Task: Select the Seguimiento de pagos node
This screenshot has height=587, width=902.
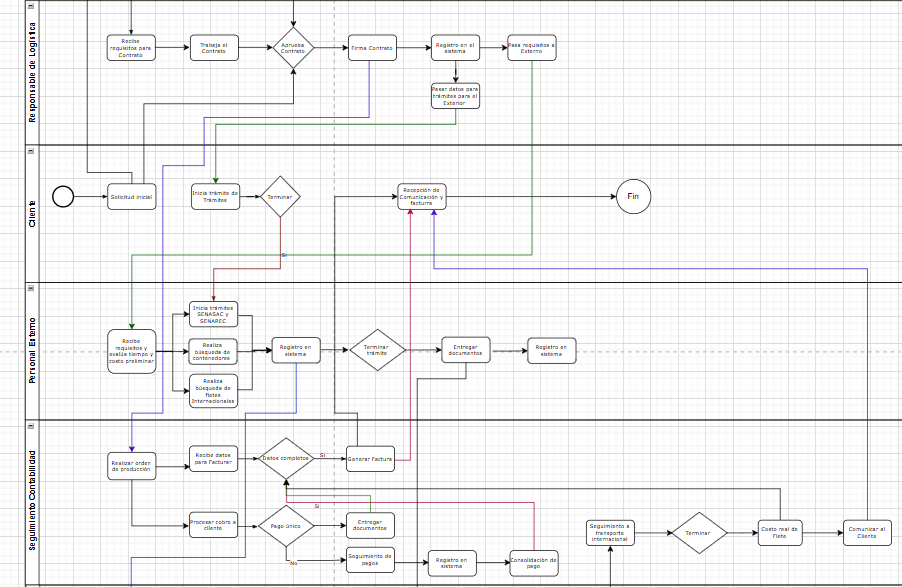Action: (369, 561)
